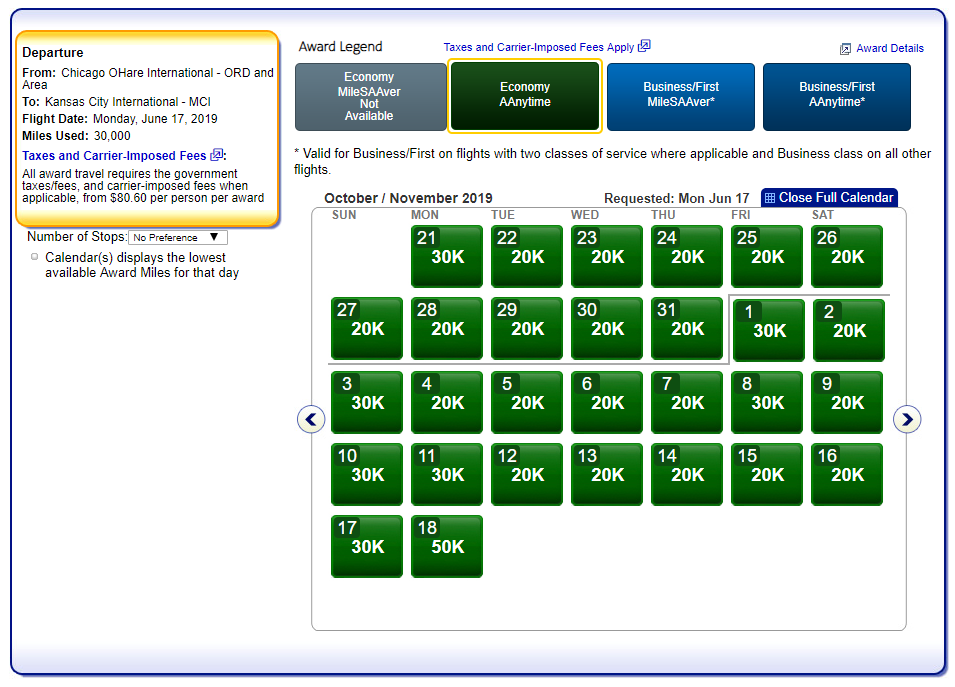Pick November 1 date tile

(769, 330)
